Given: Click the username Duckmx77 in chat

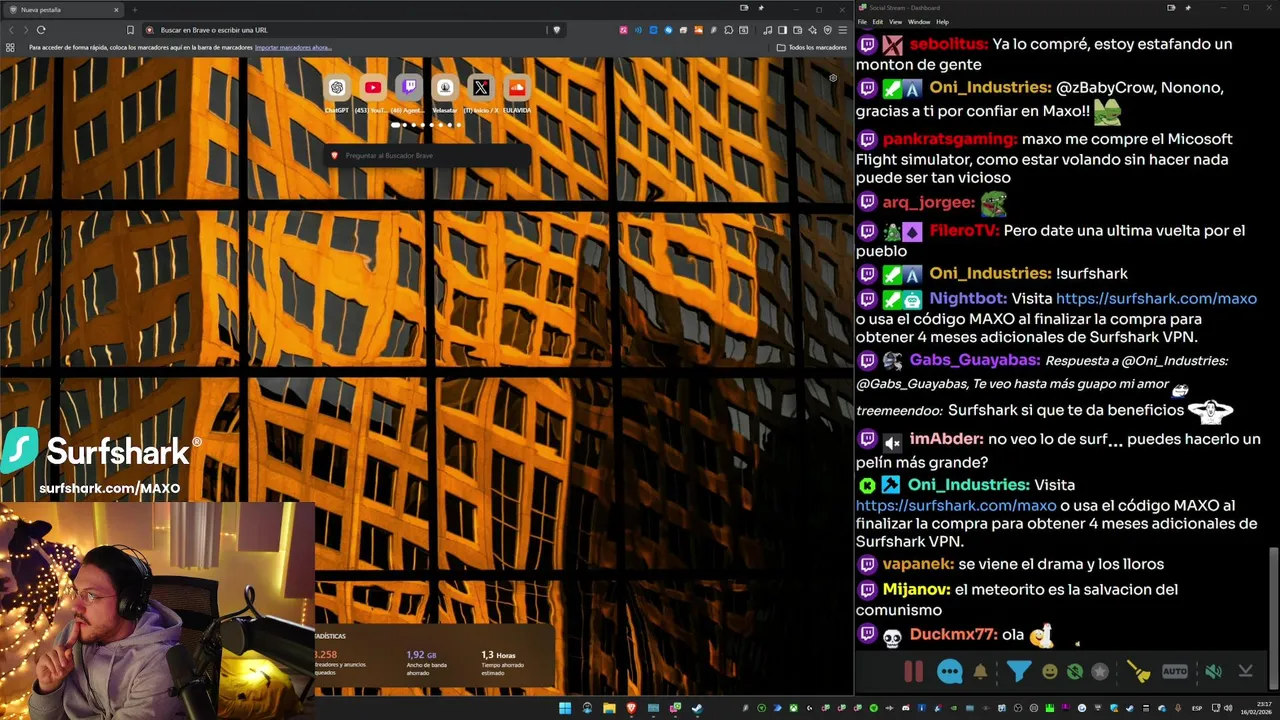Looking at the screenshot, I should pos(953,635).
